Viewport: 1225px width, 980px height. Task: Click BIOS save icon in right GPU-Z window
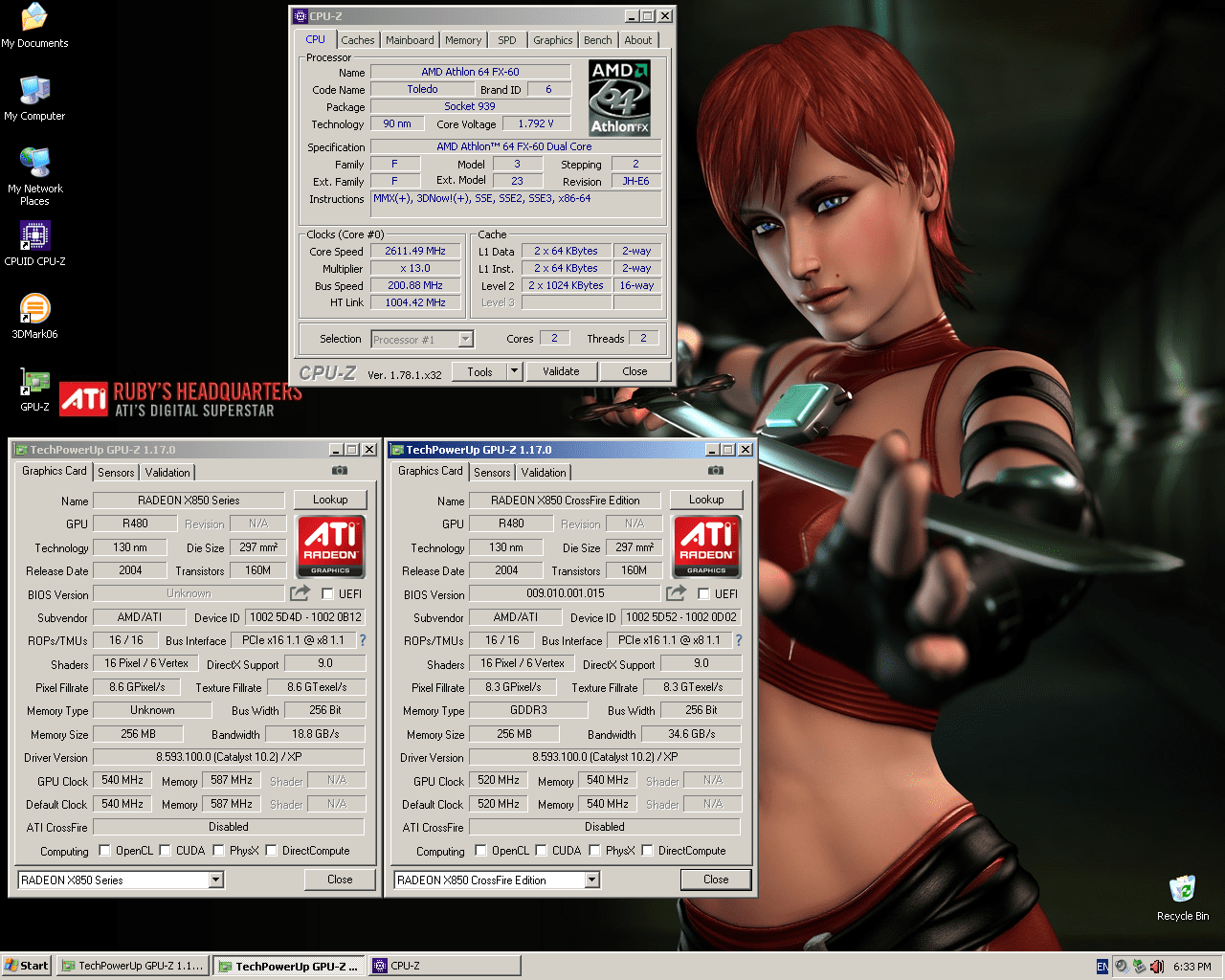(676, 593)
